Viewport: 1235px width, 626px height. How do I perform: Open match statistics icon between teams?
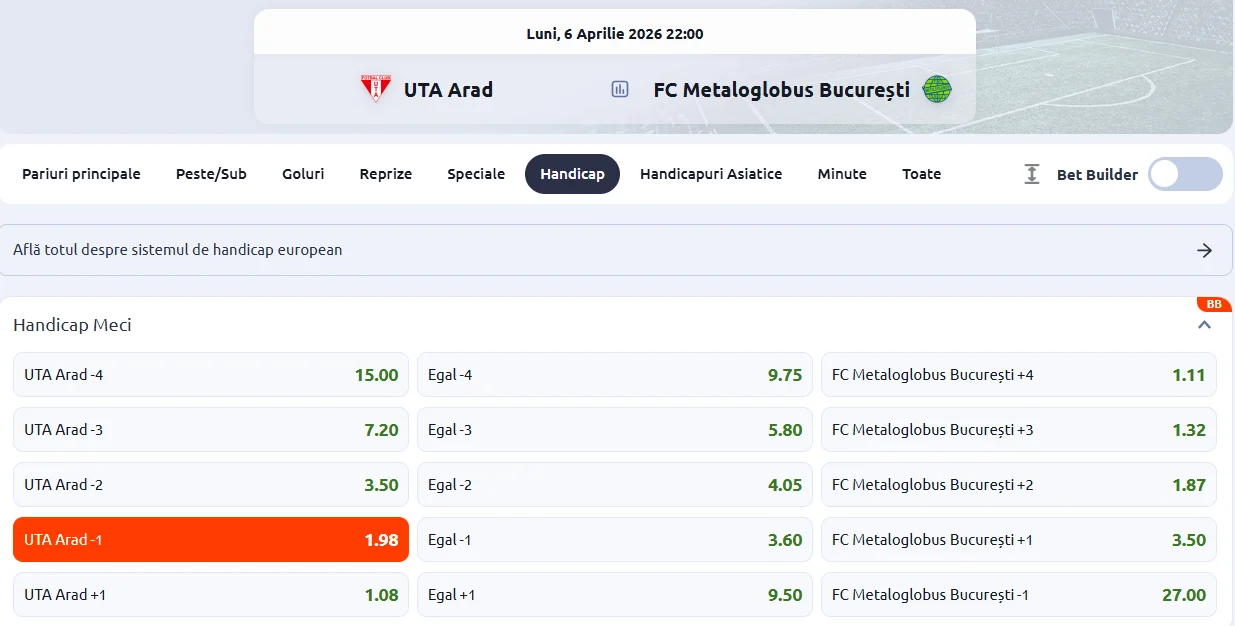pyautogui.click(x=620, y=89)
